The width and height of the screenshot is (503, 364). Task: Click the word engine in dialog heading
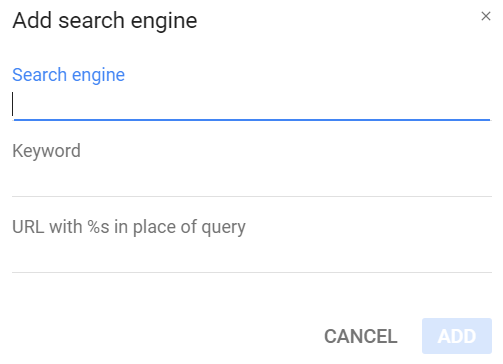tap(164, 22)
